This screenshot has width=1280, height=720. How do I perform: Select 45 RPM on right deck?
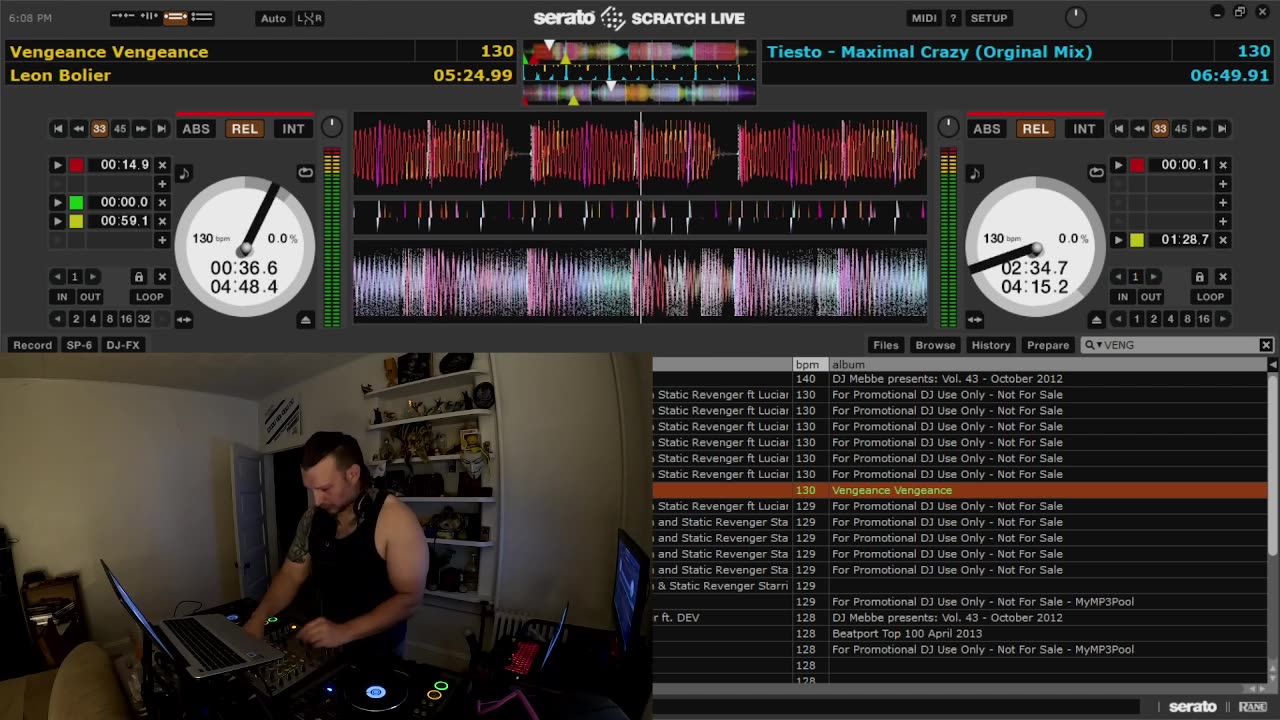click(x=1181, y=128)
